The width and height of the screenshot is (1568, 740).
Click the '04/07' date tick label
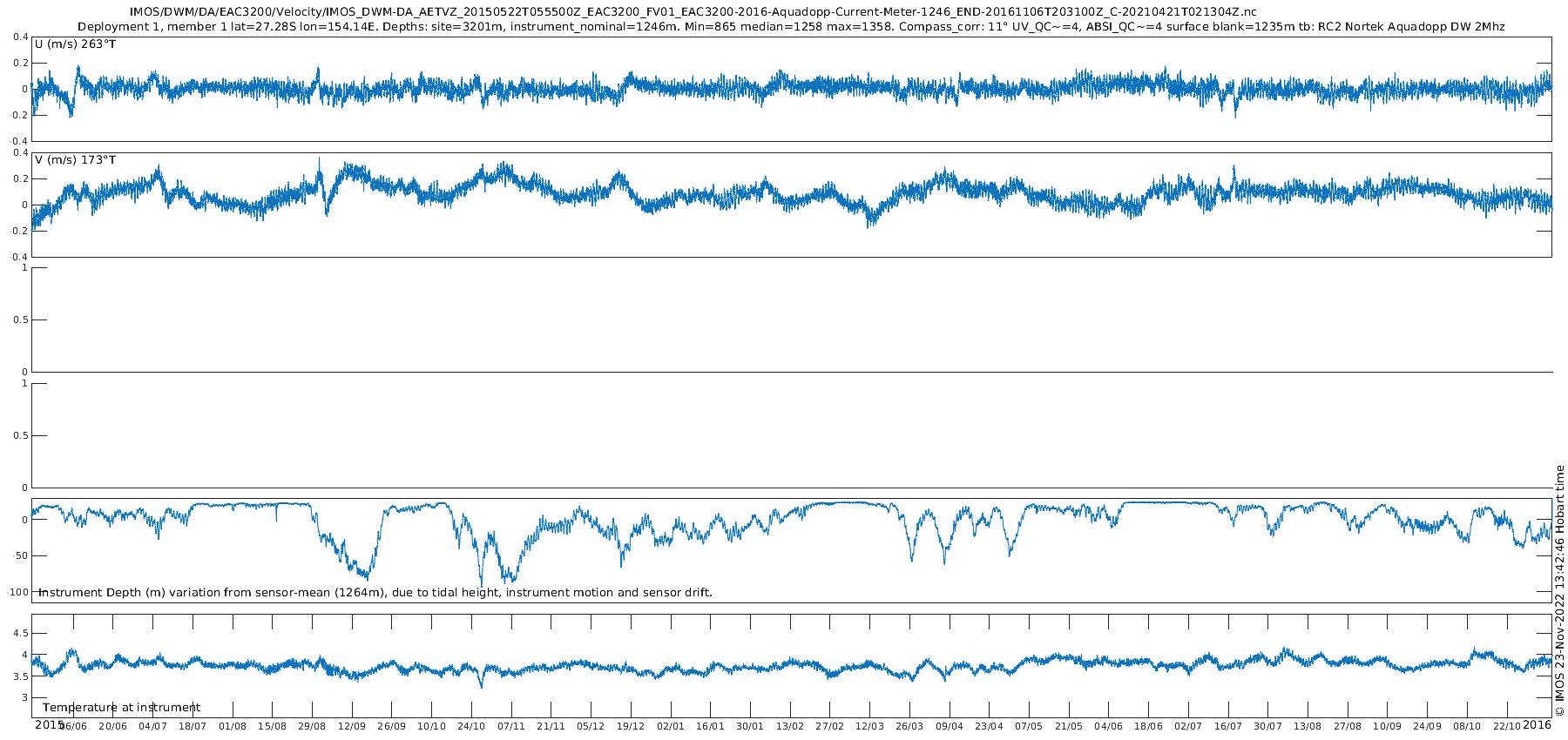coord(152,726)
